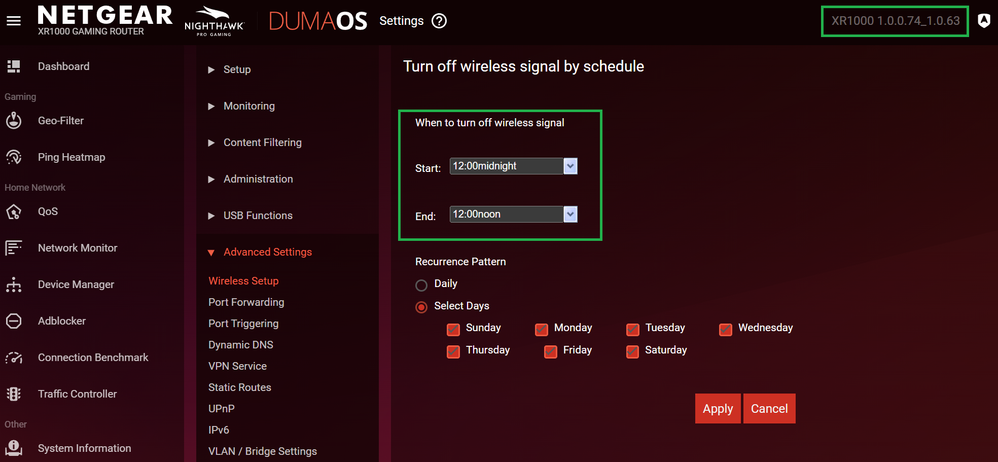Open the End time dropdown
This screenshot has height=462, width=998.
click(570, 214)
